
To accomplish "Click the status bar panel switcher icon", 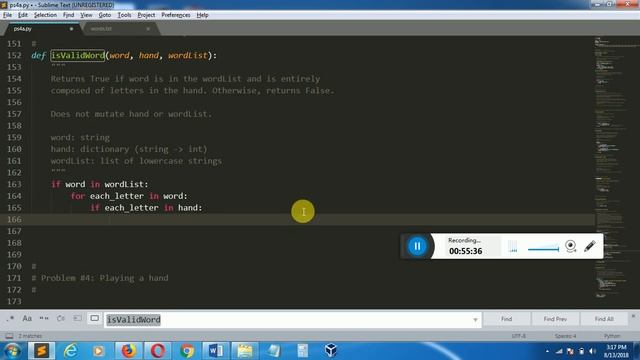I will pos(9,336).
